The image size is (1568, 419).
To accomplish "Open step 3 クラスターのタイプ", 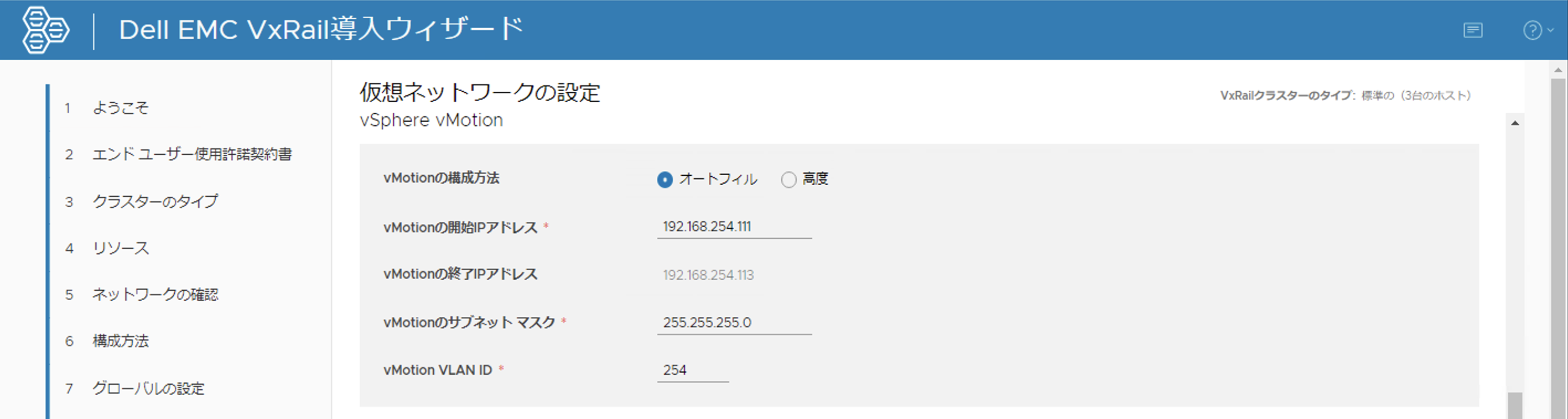I will click(154, 201).
